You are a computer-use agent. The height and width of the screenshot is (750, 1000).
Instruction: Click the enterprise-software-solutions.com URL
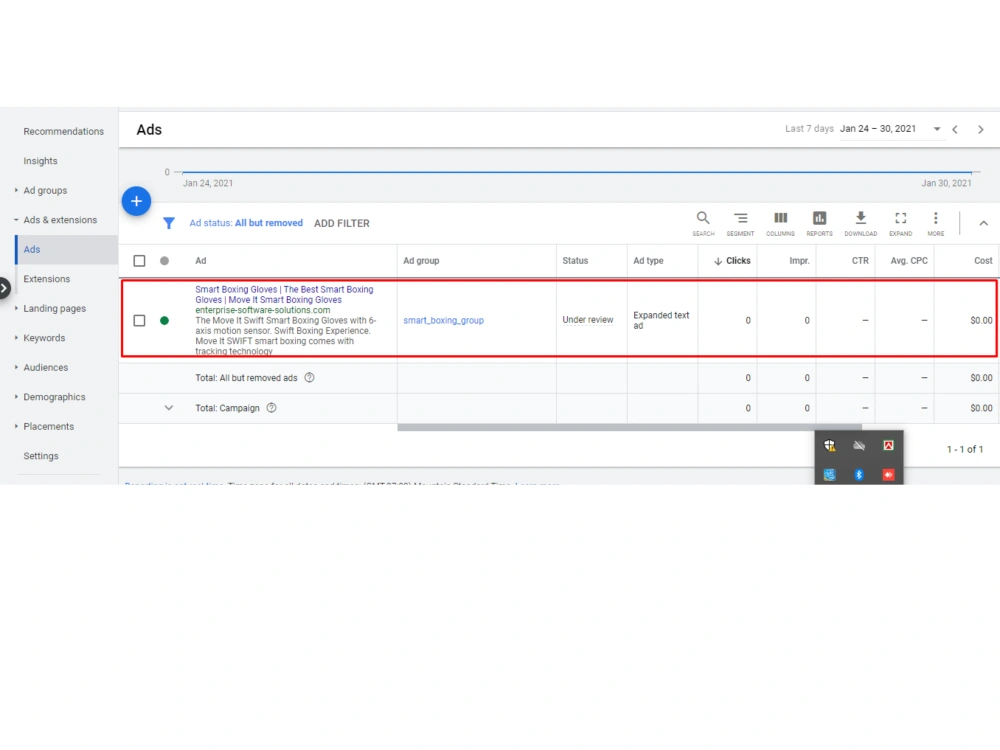click(x=263, y=310)
